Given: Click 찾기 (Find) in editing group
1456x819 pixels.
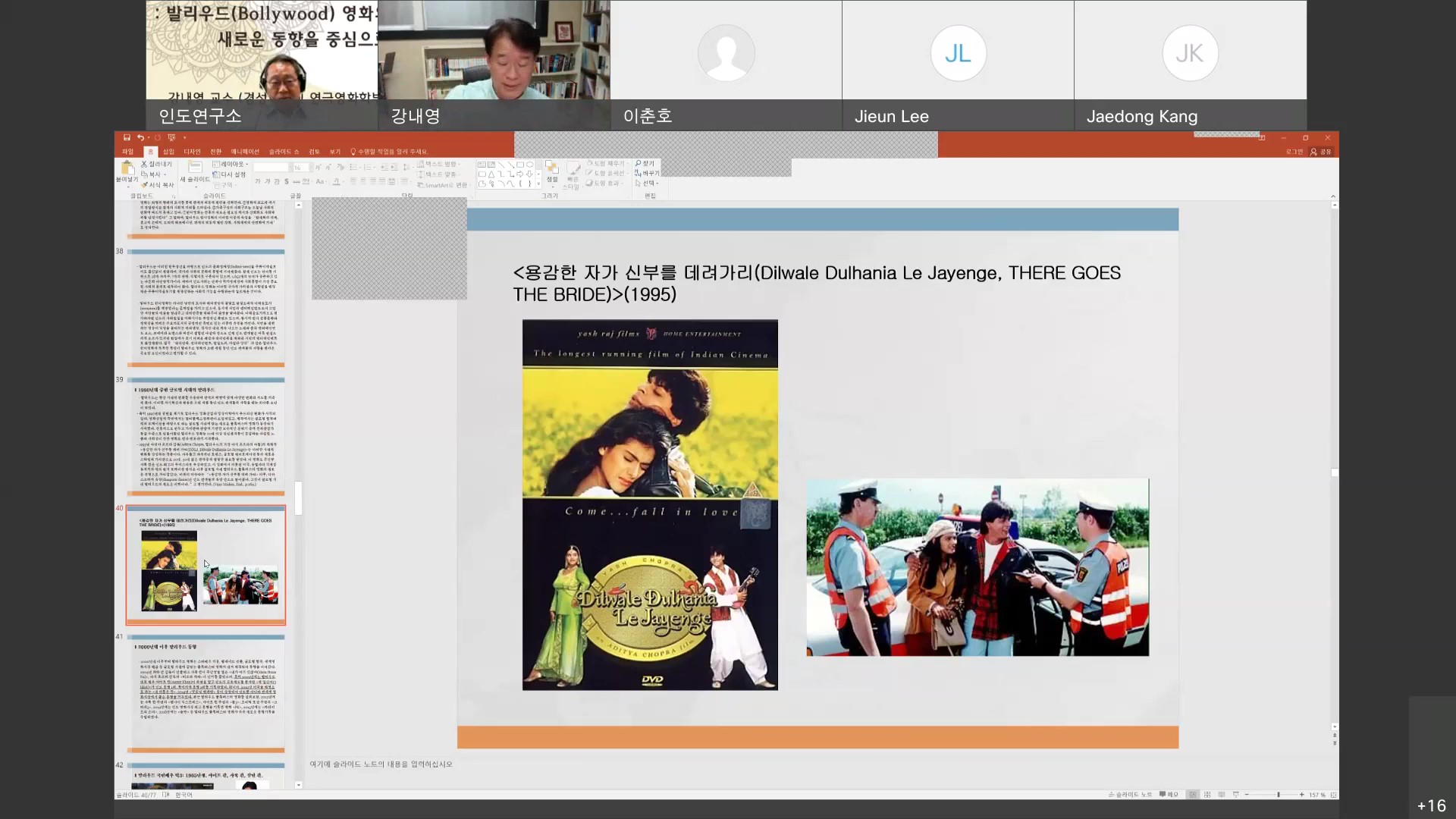Looking at the screenshot, I should point(645,164).
